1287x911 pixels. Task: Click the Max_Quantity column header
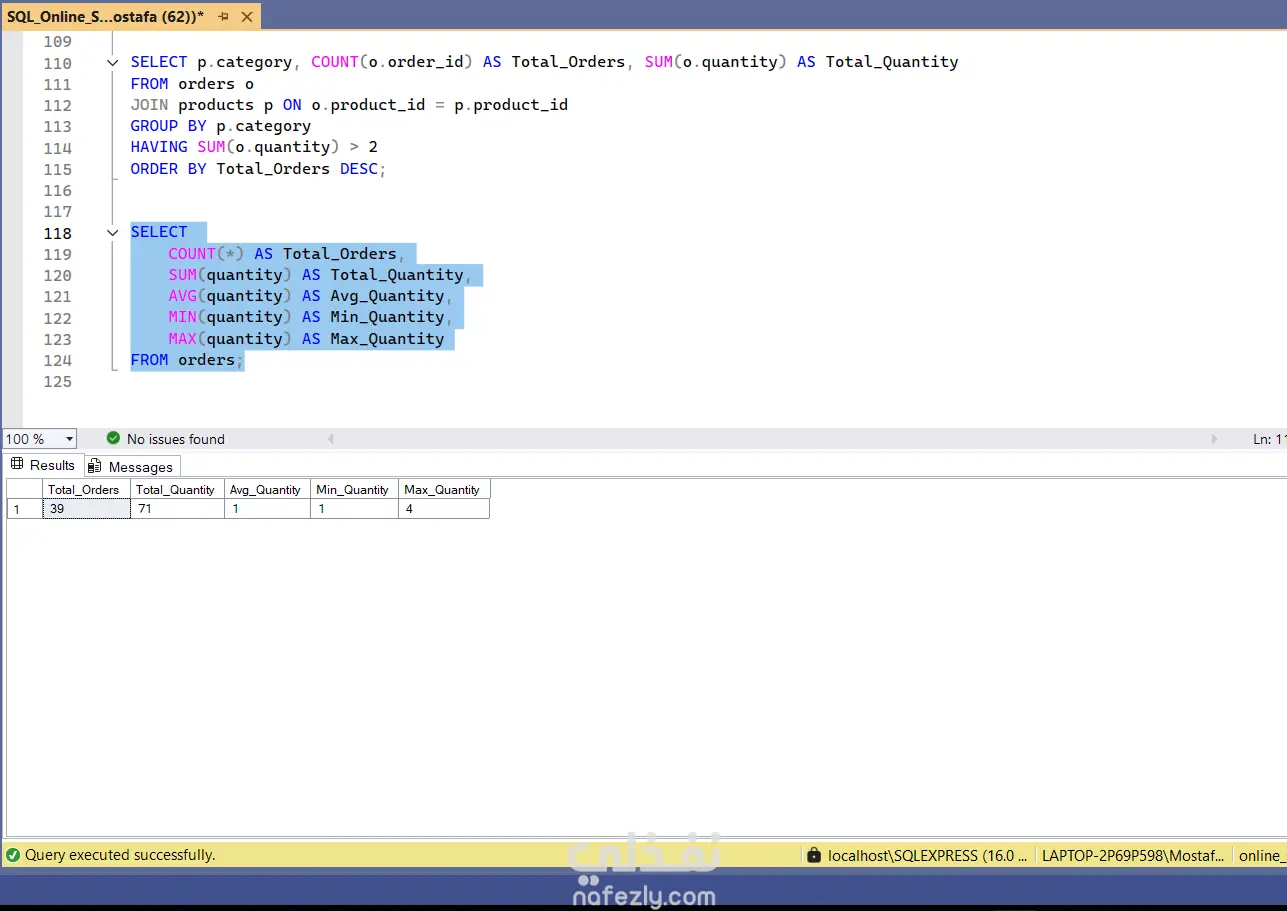pyautogui.click(x=443, y=489)
